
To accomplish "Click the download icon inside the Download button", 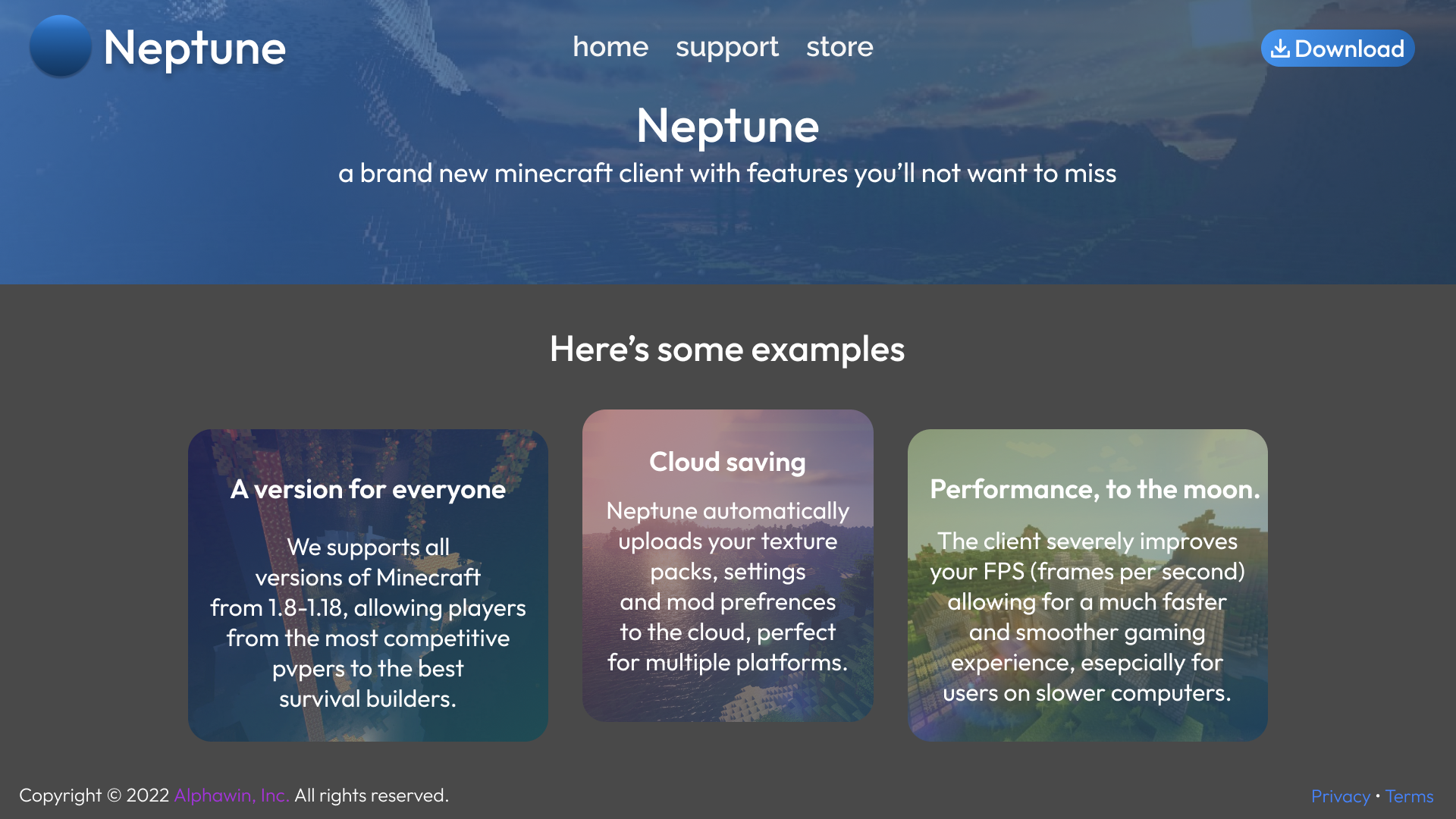I will (1282, 48).
